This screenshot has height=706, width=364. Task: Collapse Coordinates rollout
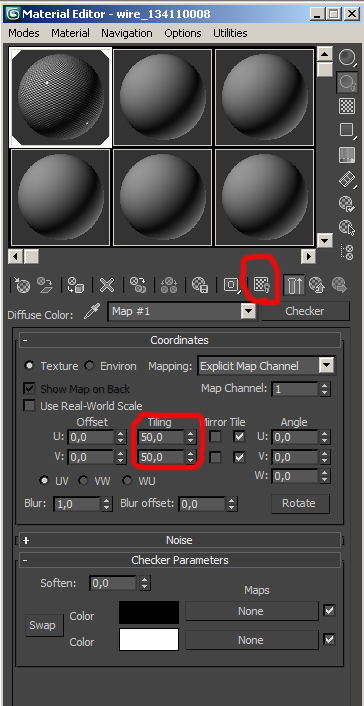click(180, 340)
